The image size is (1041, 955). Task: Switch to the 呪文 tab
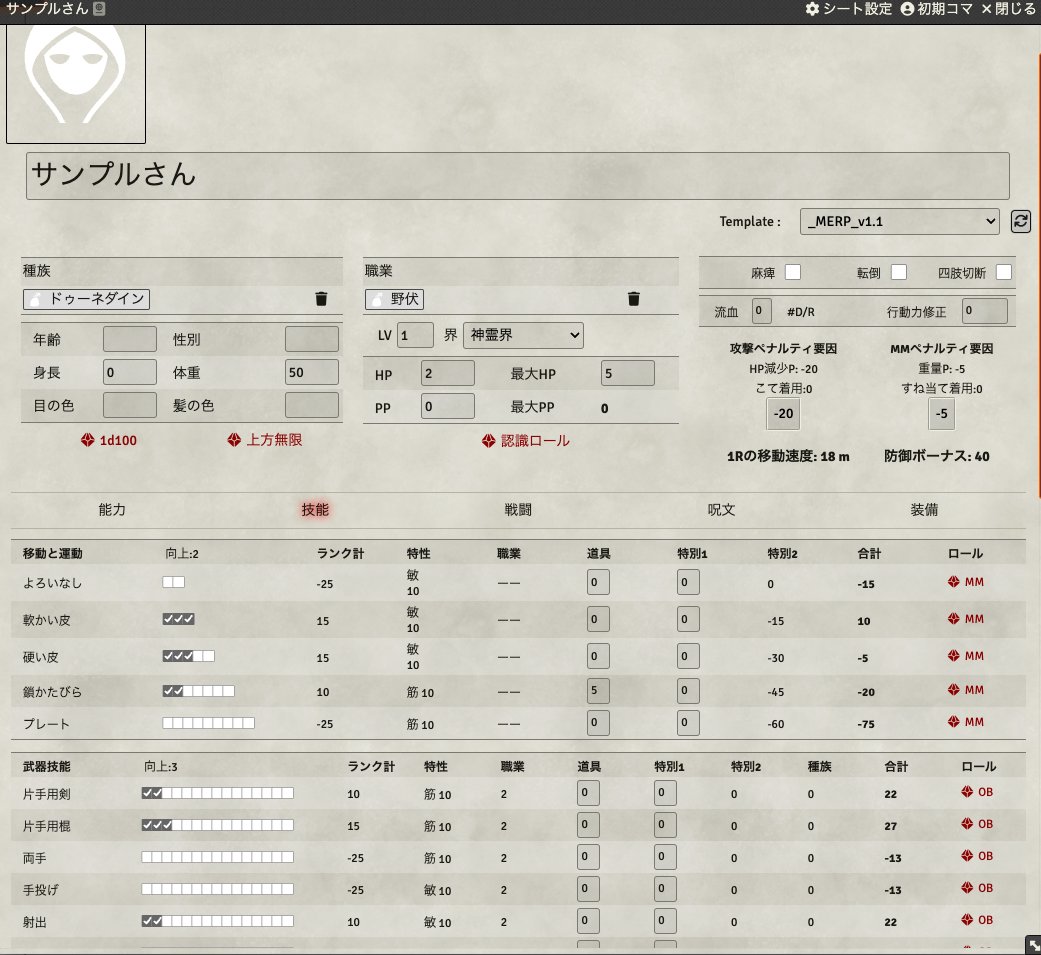click(x=721, y=509)
